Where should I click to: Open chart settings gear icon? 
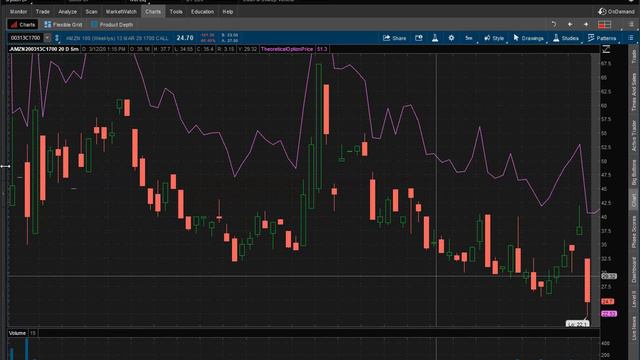[451, 38]
